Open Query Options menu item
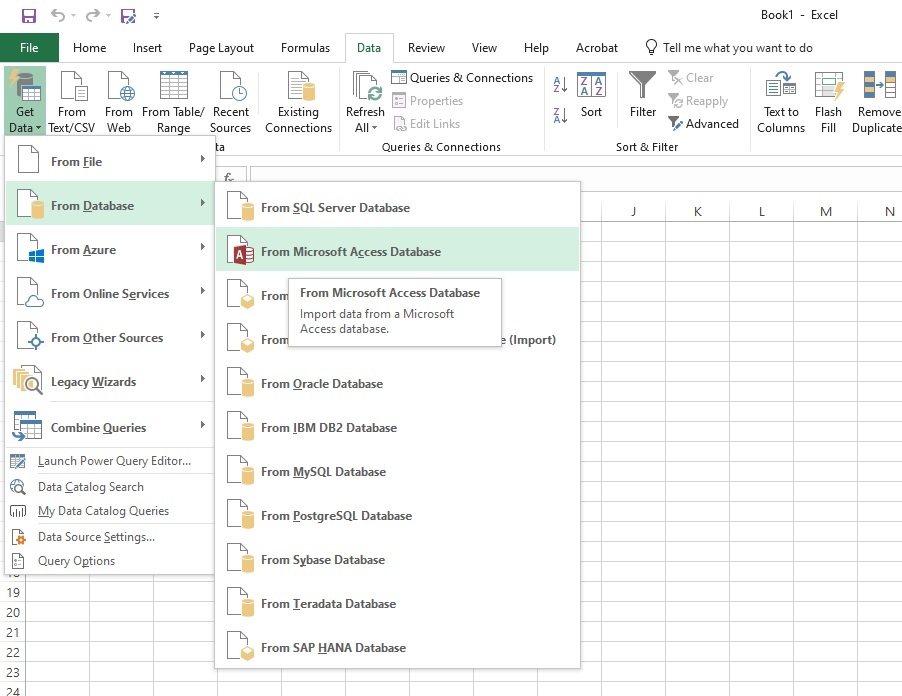The width and height of the screenshot is (902, 696). pos(109,561)
